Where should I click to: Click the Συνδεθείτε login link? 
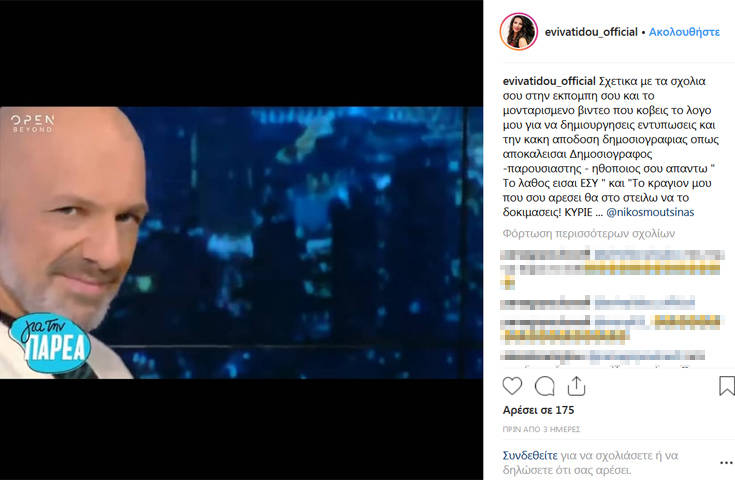(530, 455)
